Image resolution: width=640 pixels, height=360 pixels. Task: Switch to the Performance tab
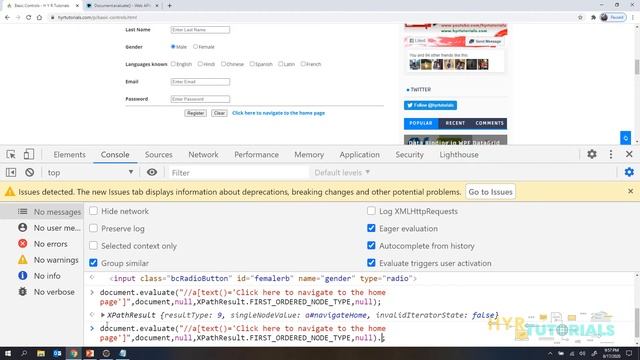(256, 155)
